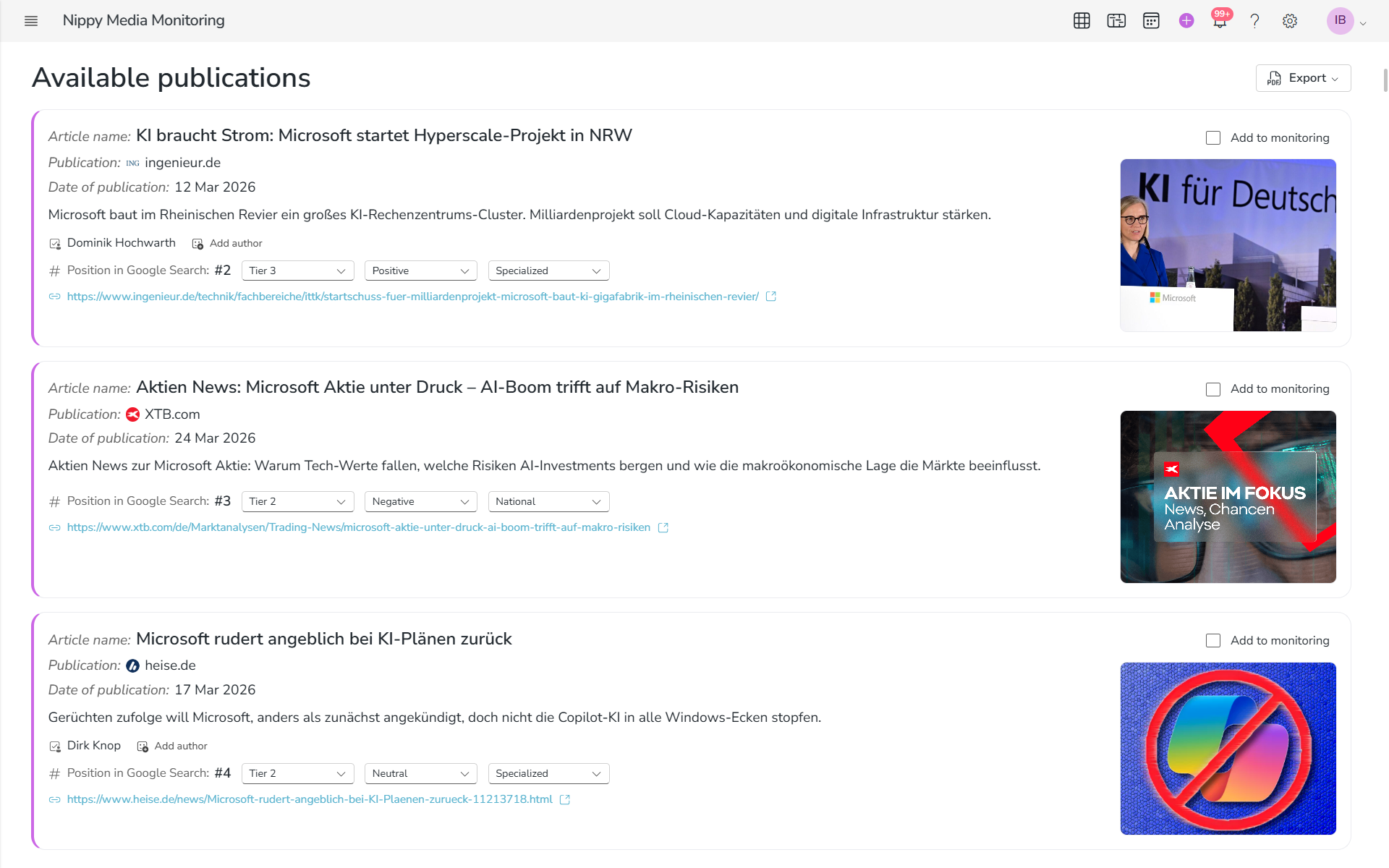This screenshot has width=1389, height=868.
Task: Open the settings gear icon
Action: pos(1290,20)
